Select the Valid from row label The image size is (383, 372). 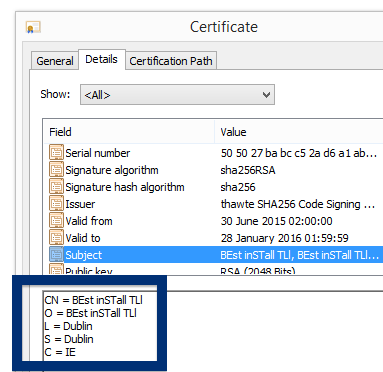coord(89,221)
